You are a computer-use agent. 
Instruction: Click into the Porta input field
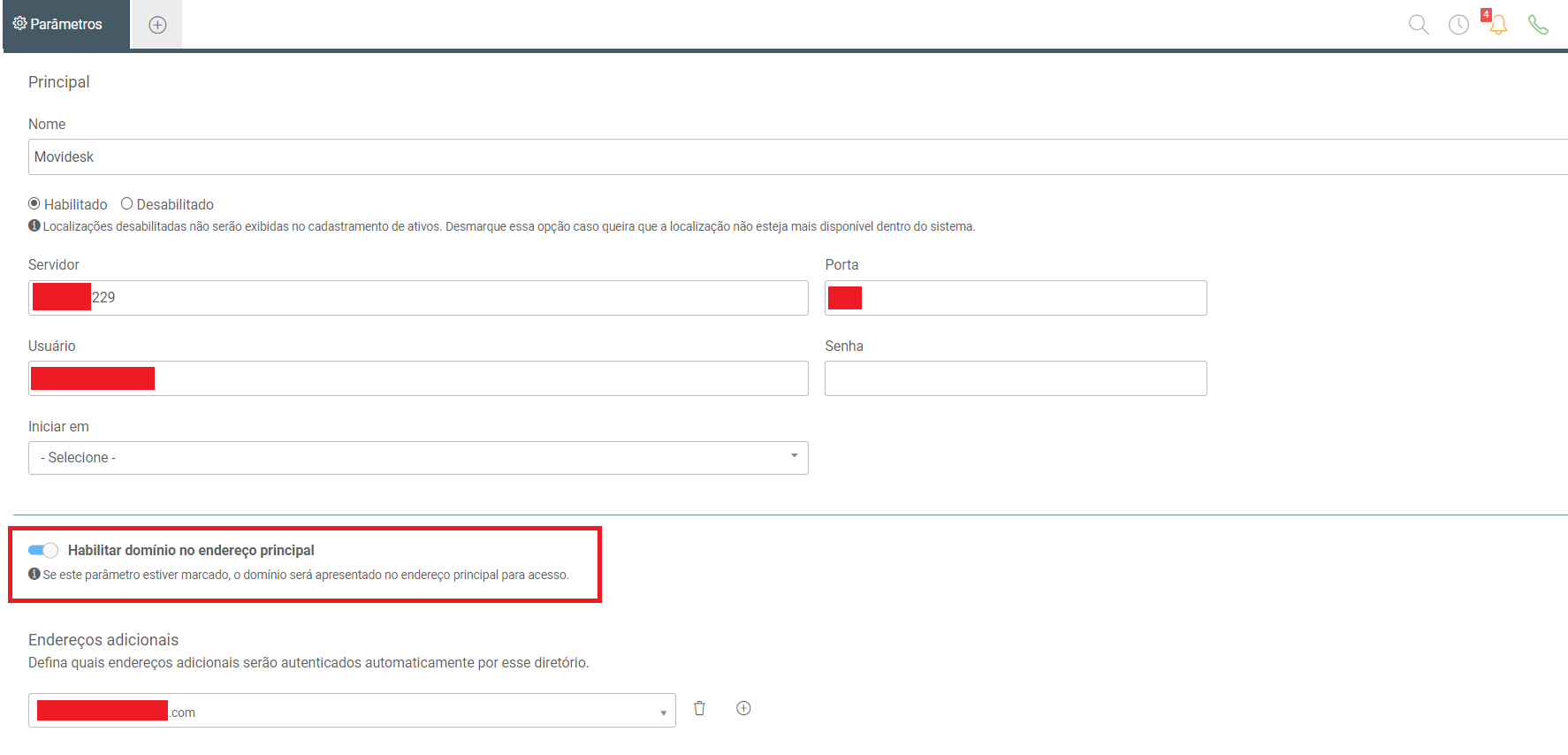coord(1016,298)
